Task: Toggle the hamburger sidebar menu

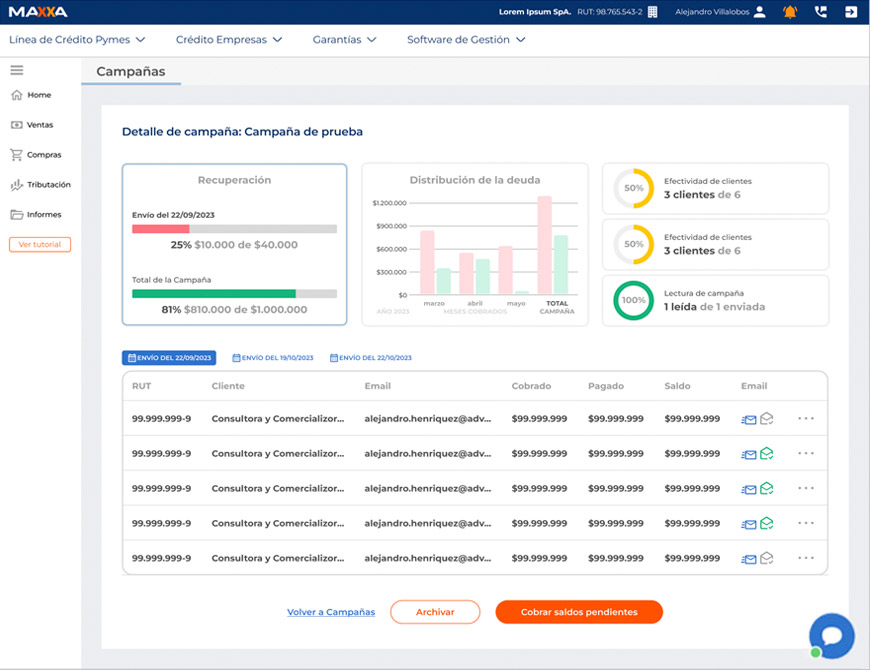Action: [17, 70]
